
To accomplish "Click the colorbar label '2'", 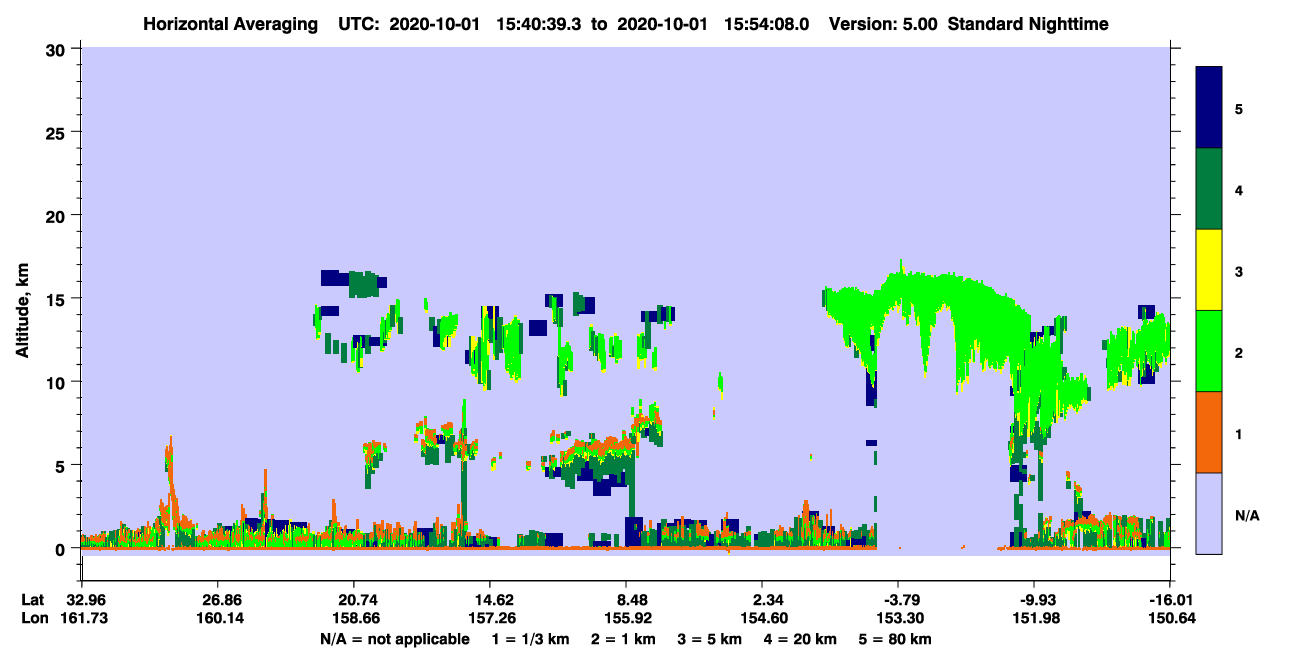I will coord(1239,351).
